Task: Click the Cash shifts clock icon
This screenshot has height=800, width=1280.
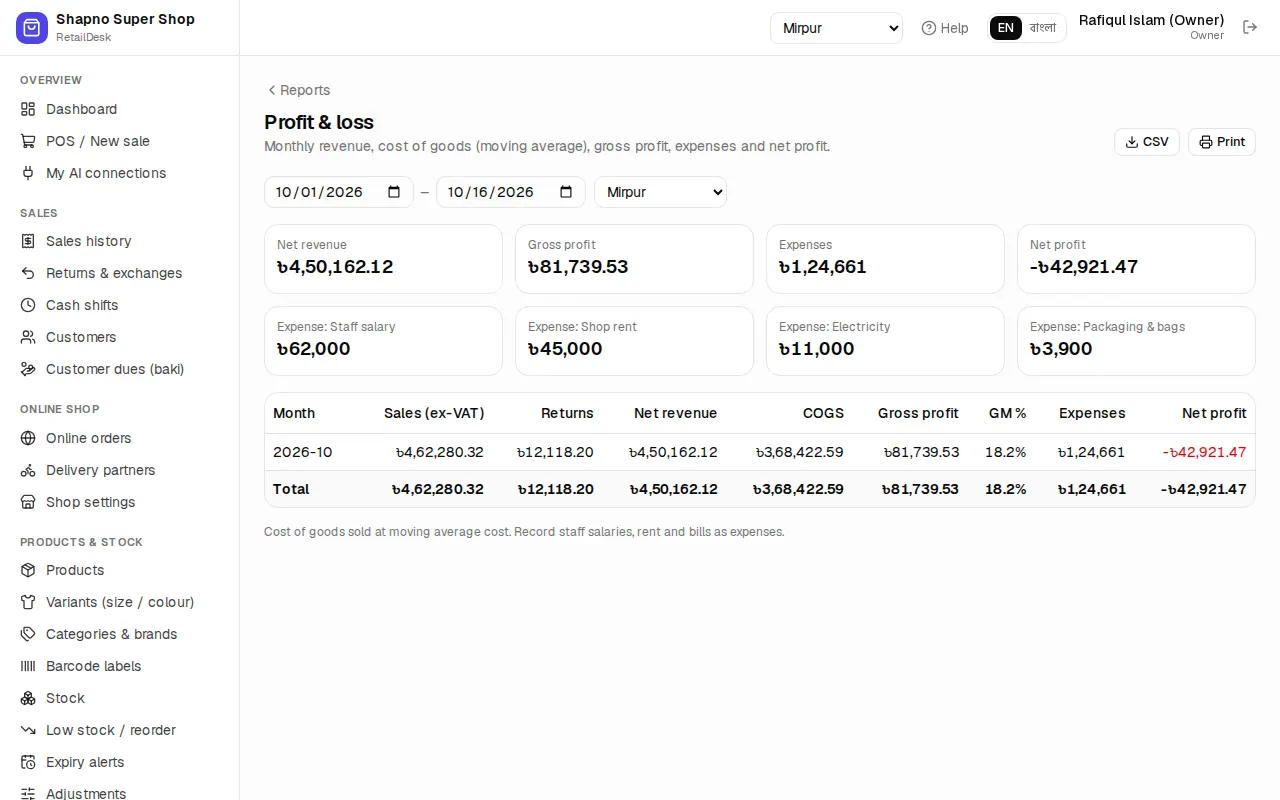Action: 28,305
